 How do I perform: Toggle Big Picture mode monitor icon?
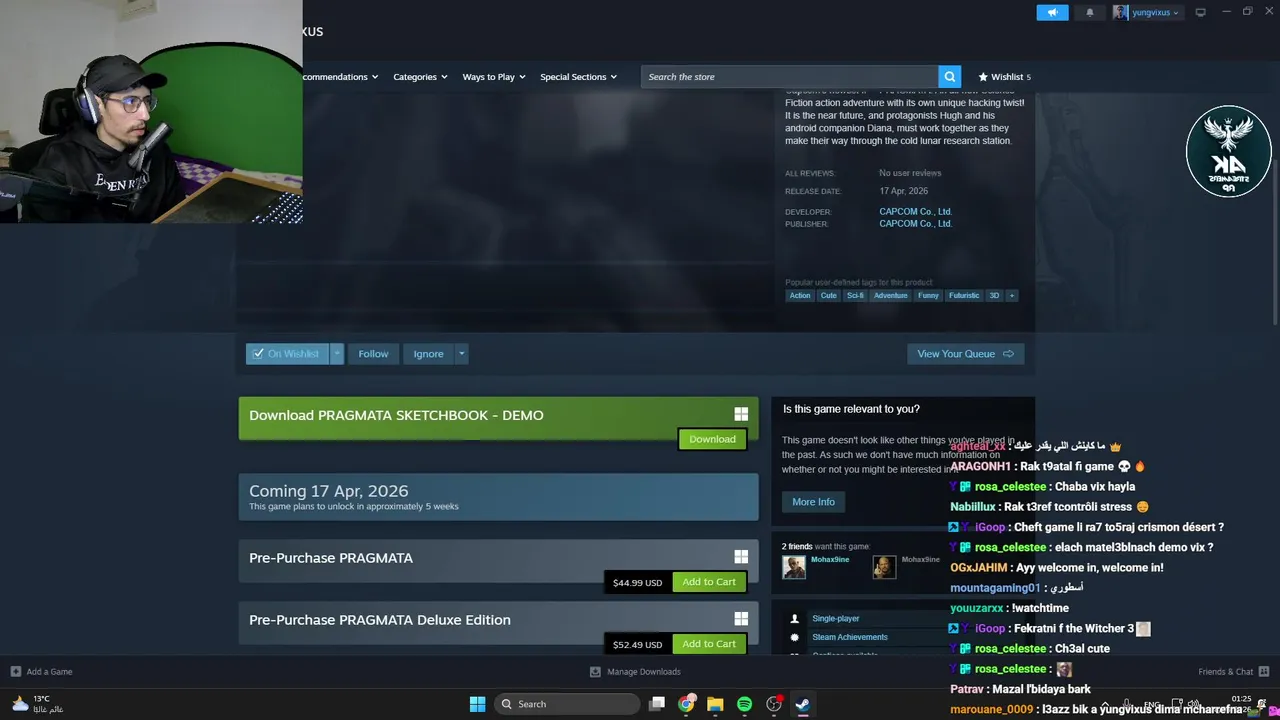(1200, 12)
